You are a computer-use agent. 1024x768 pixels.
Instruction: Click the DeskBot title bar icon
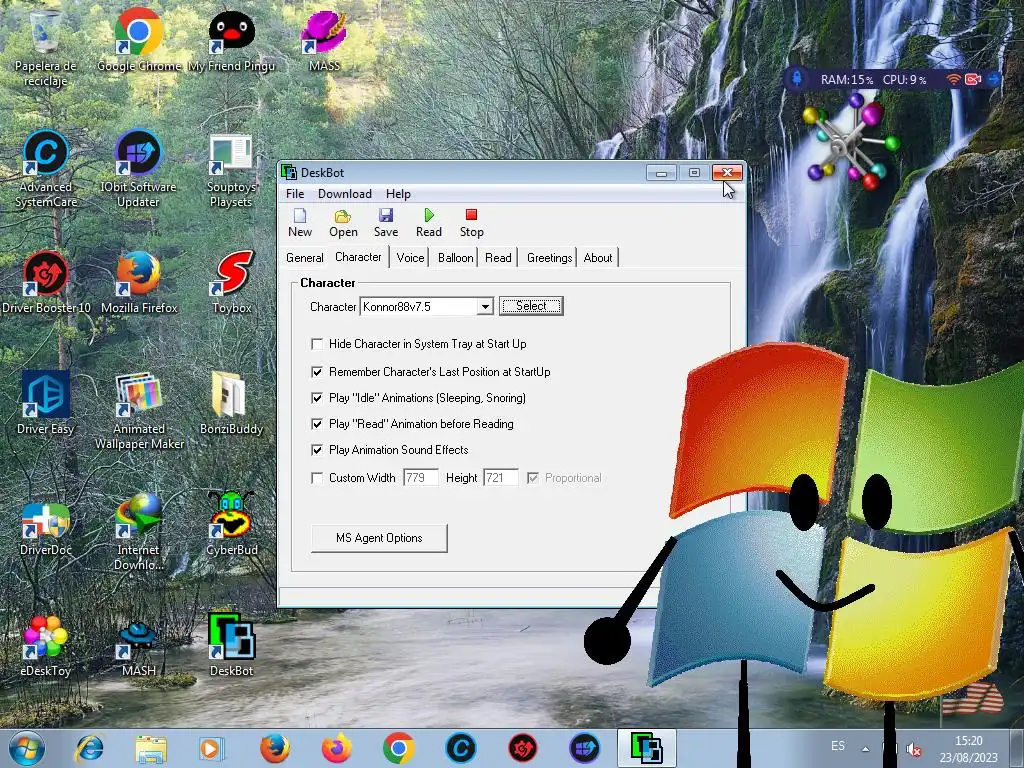[x=289, y=172]
